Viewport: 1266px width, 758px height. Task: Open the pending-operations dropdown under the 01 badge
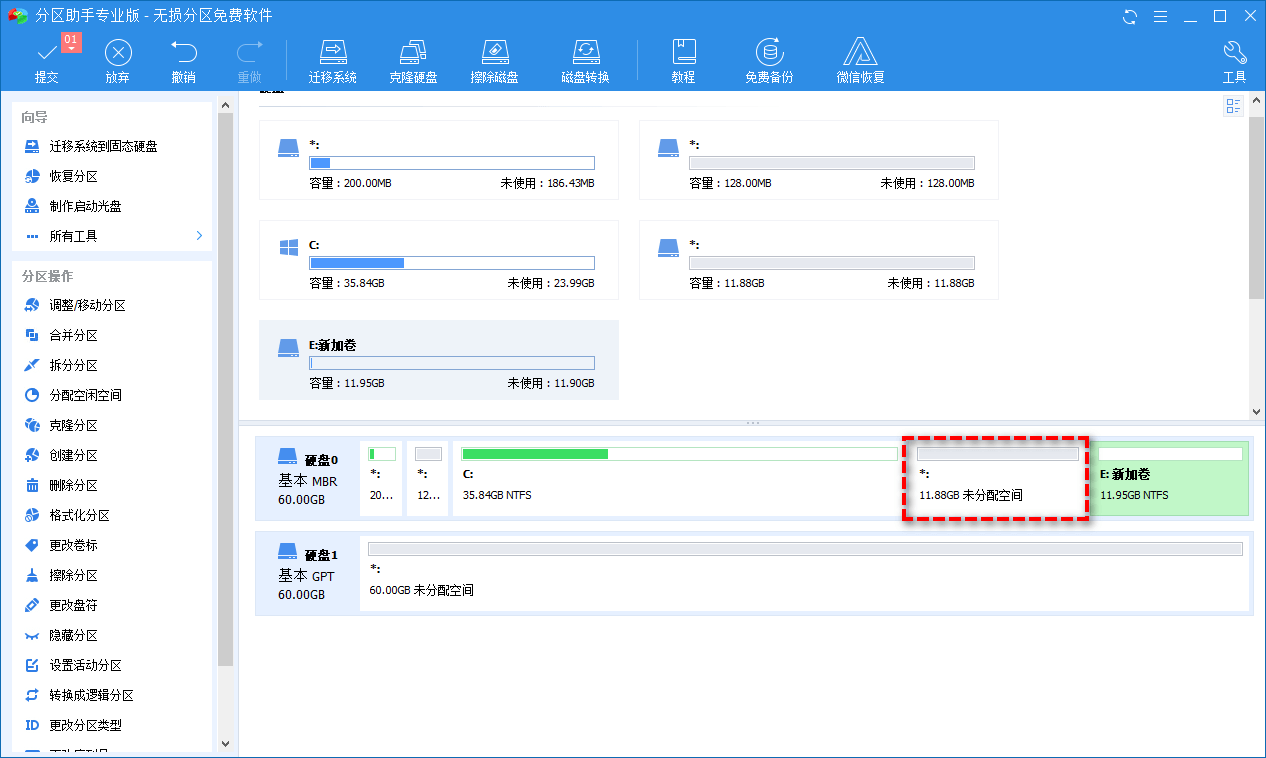71,47
